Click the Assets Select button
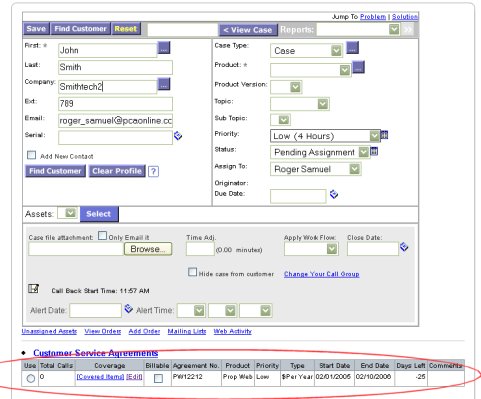 pyautogui.click(x=99, y=214)
